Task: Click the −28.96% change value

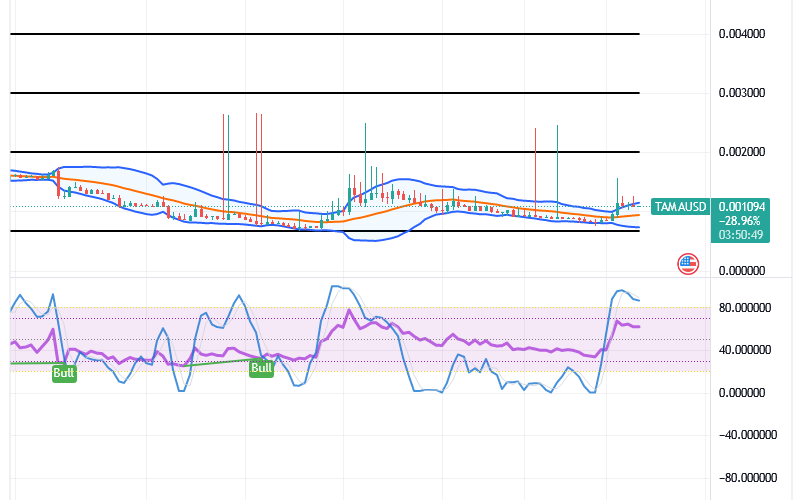Action: coord(740,221)
